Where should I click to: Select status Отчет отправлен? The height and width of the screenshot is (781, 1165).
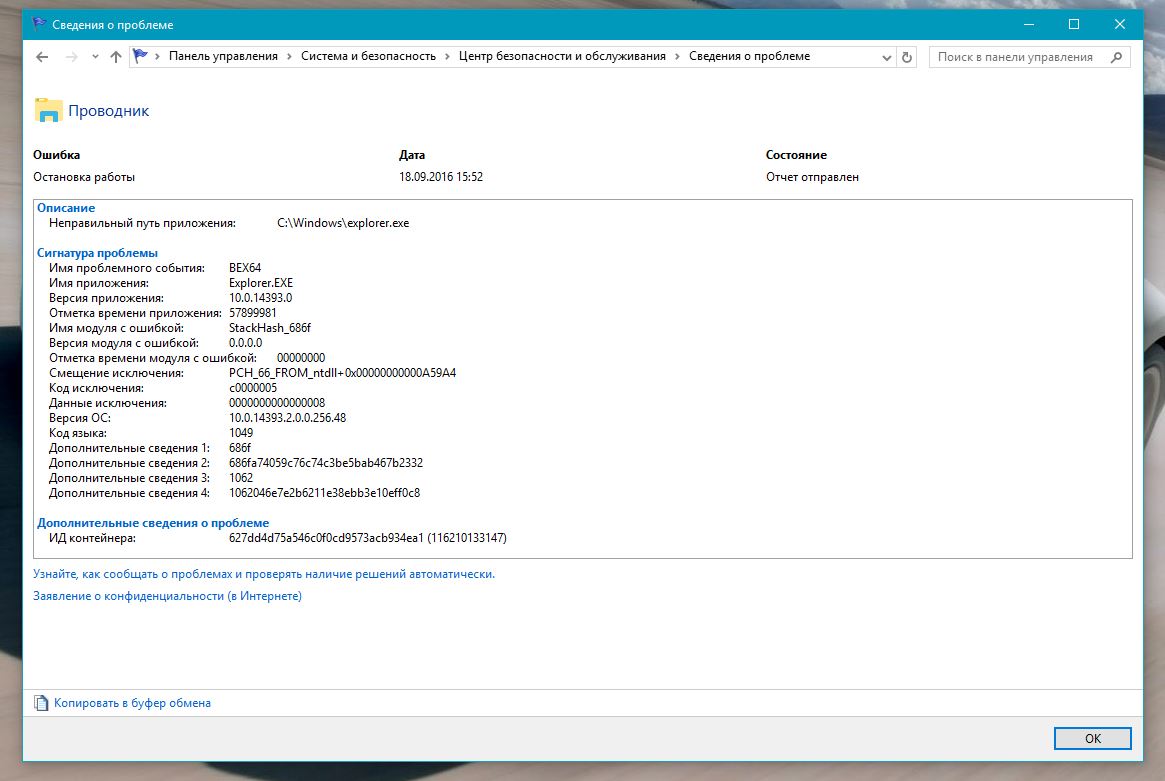click(812, 177)
